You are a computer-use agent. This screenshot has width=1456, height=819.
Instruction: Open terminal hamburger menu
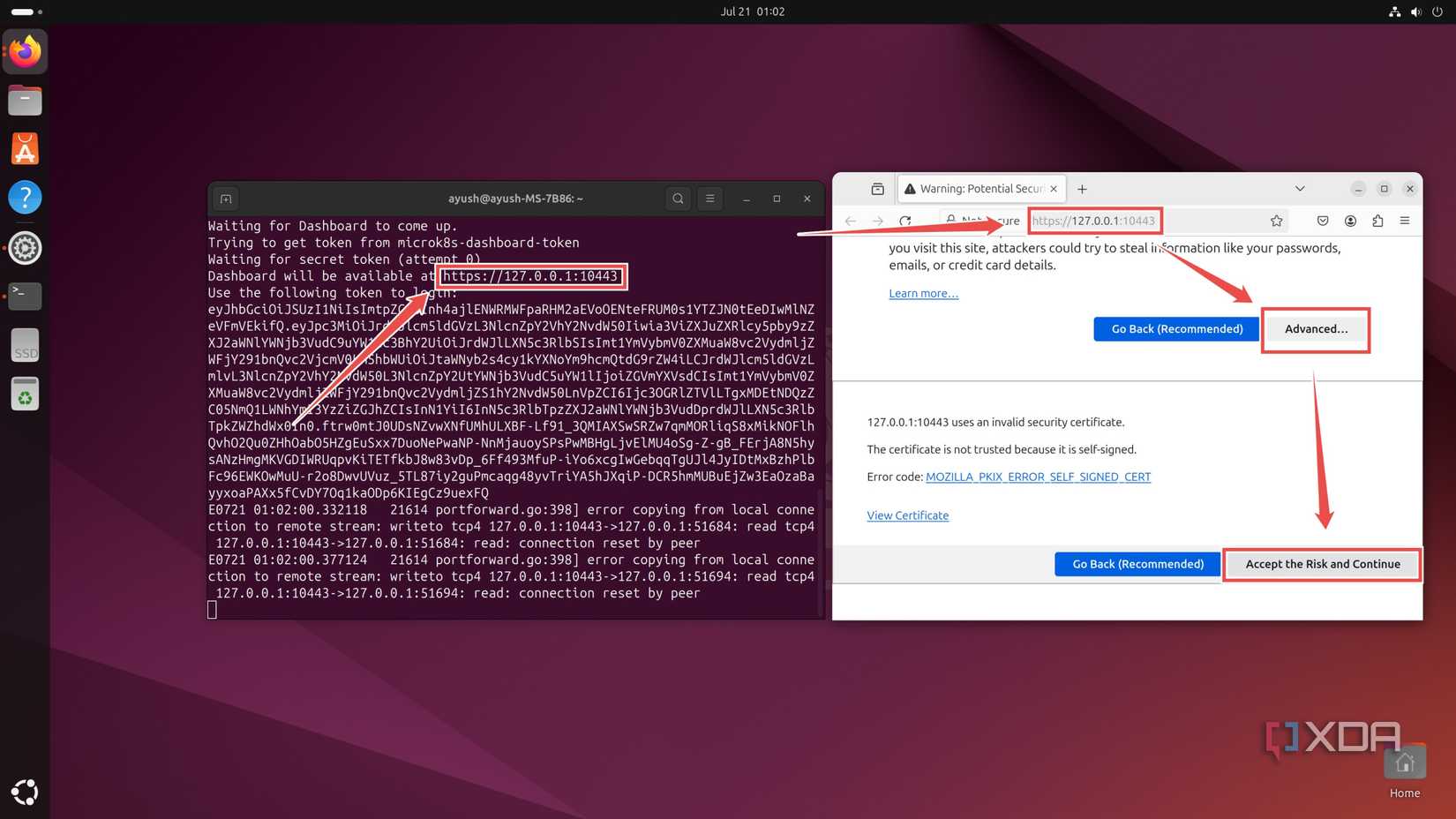click(x=709, y=199)
